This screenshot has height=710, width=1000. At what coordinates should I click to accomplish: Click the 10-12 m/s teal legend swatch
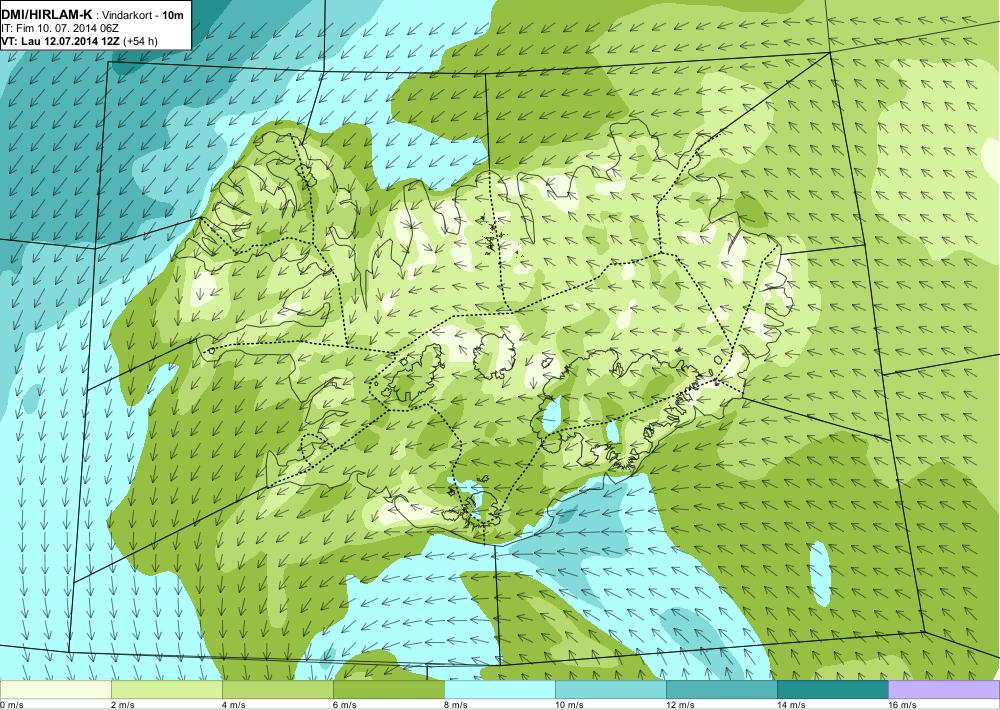(610, 690)
